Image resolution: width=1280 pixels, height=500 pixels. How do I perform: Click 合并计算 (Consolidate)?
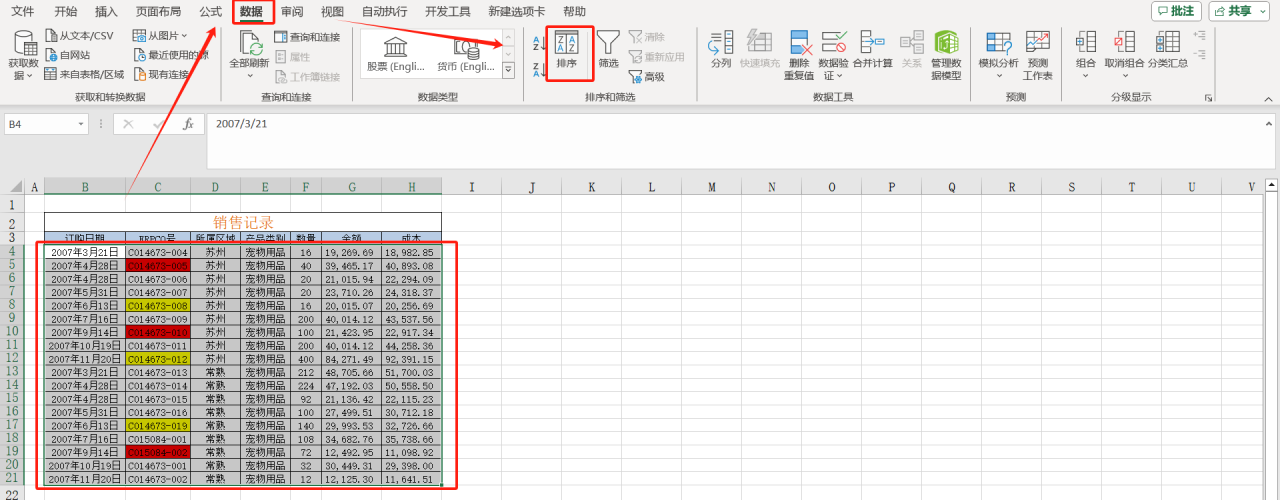[x=872, y=50]
